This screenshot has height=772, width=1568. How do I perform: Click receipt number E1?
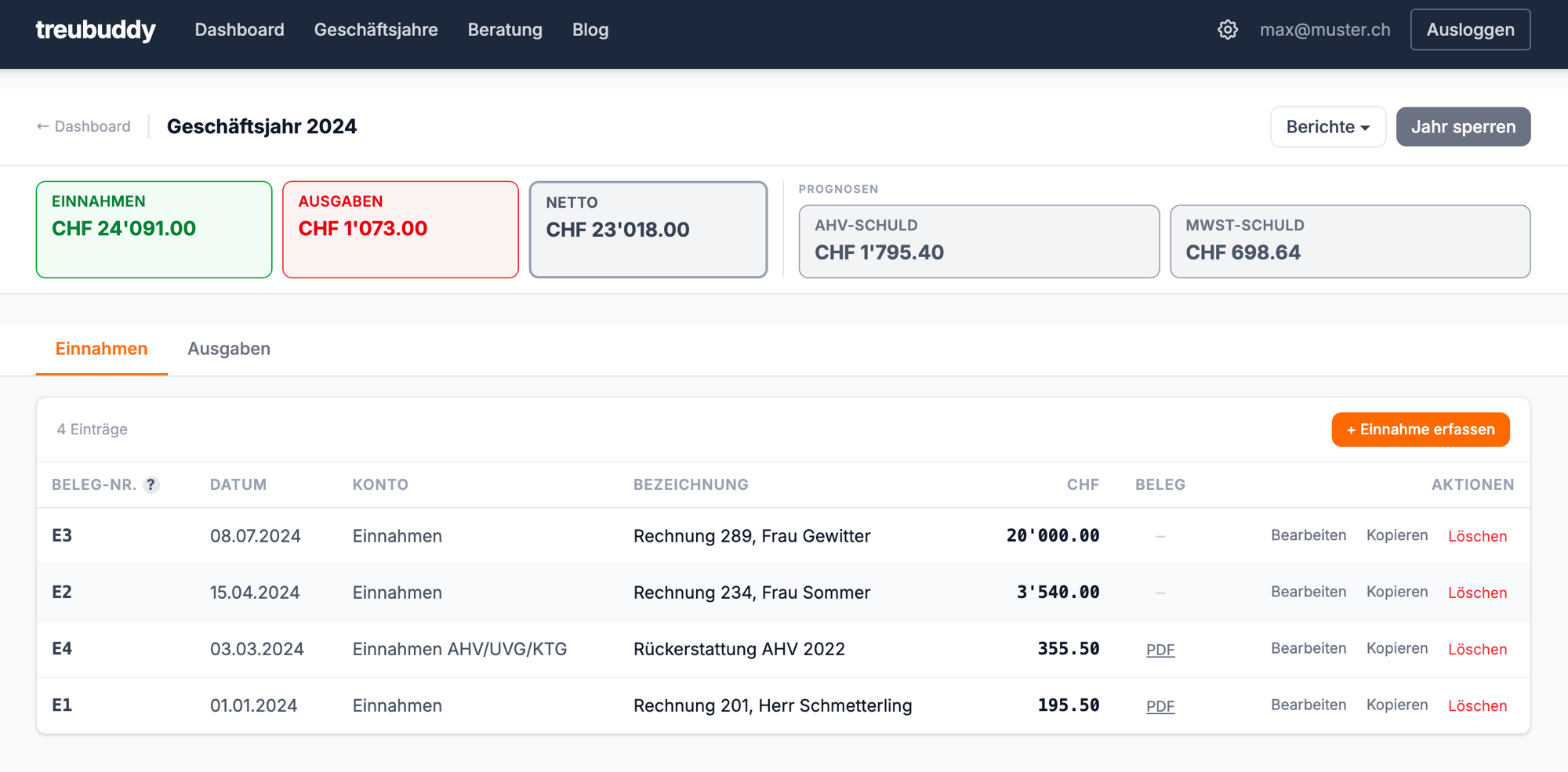click(x=62, y=705)
